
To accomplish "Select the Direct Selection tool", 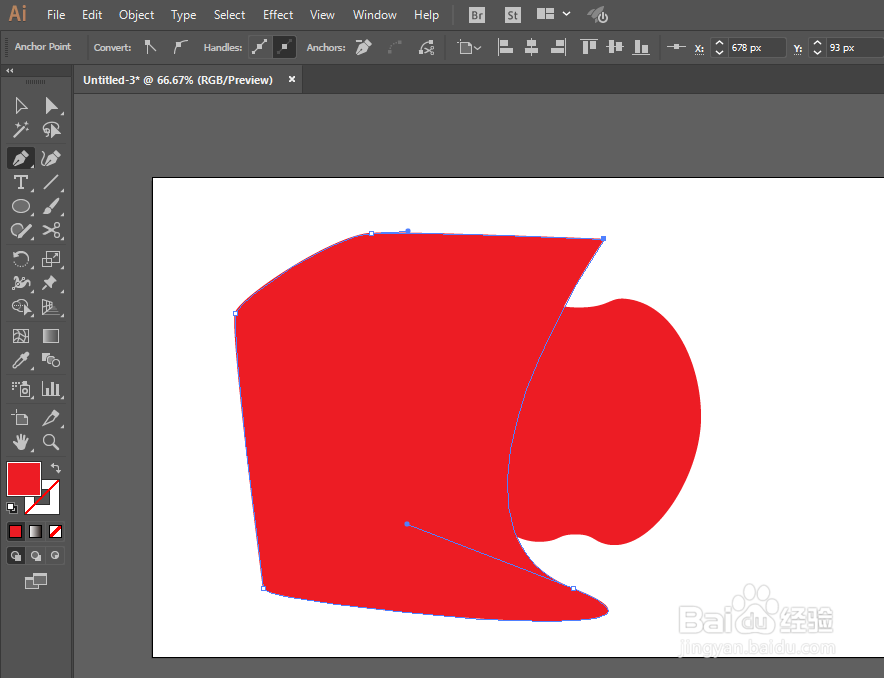I will click(x=51, y=105).
